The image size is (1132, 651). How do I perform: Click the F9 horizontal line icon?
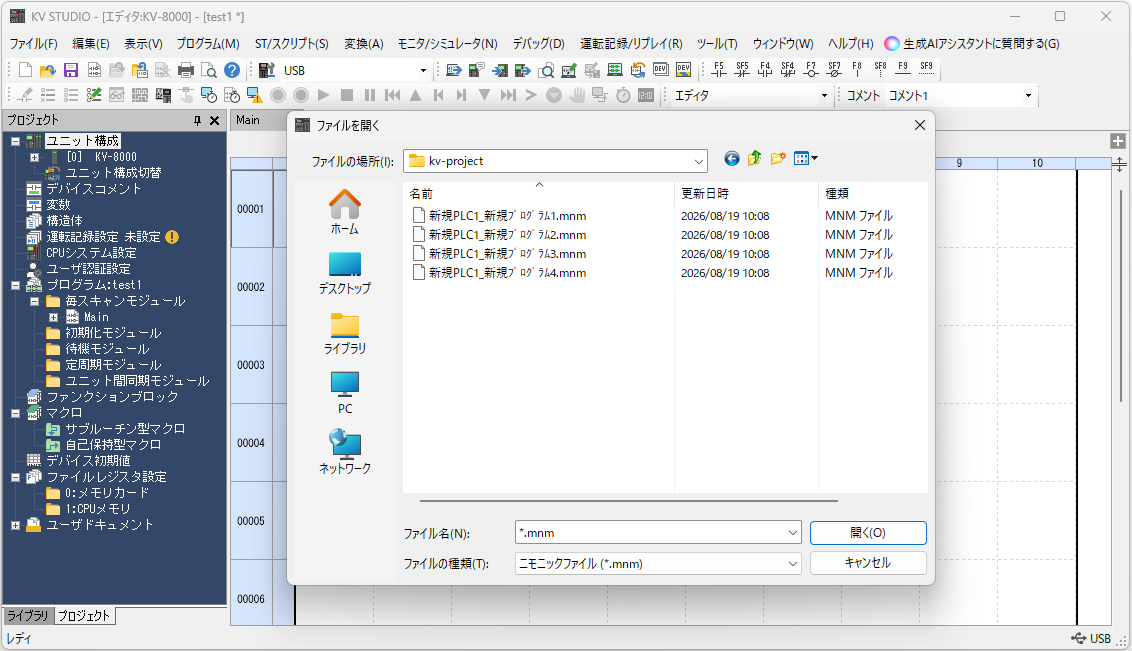coord(903,69)
